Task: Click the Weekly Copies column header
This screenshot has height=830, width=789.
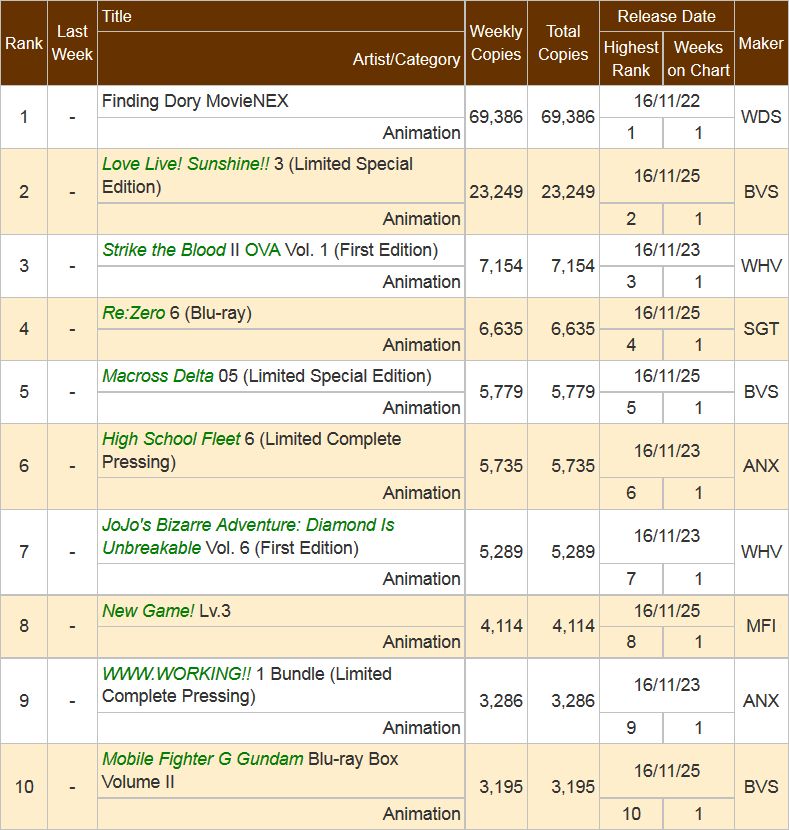Action: click(x=496, y=43)
